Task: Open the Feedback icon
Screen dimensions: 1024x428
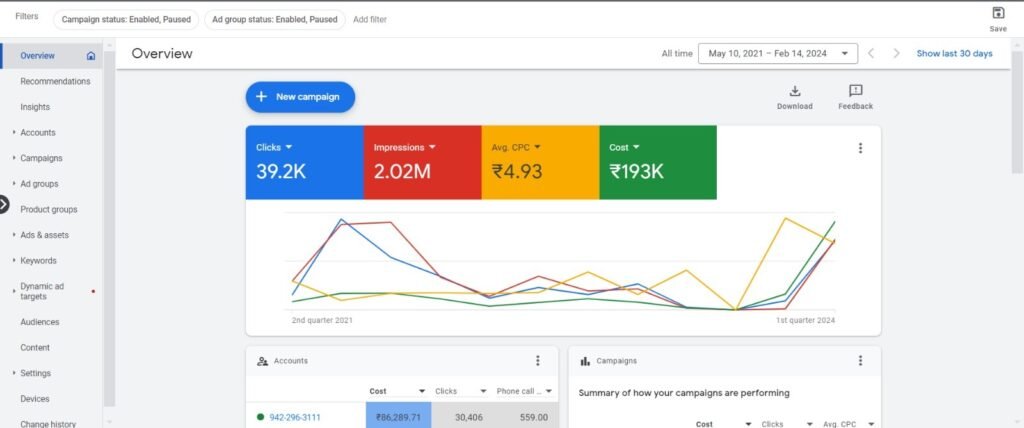Action: (855, 91)
